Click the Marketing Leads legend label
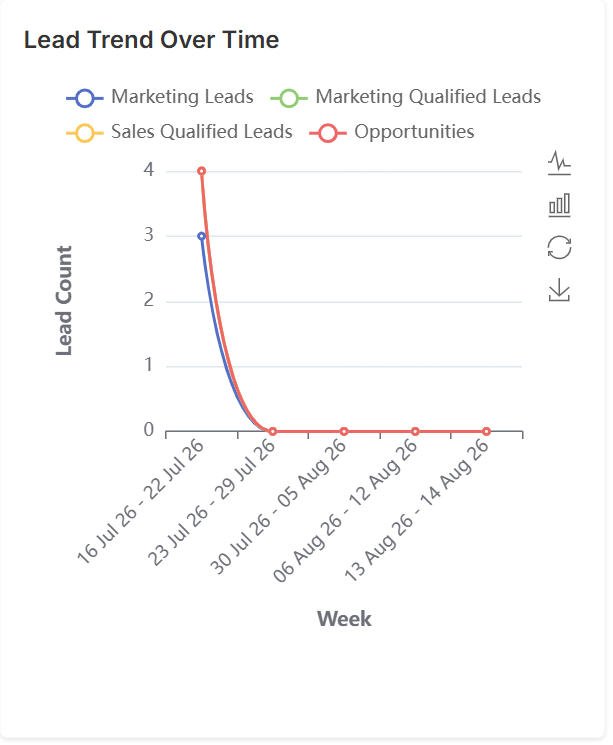 click(182, 97)
